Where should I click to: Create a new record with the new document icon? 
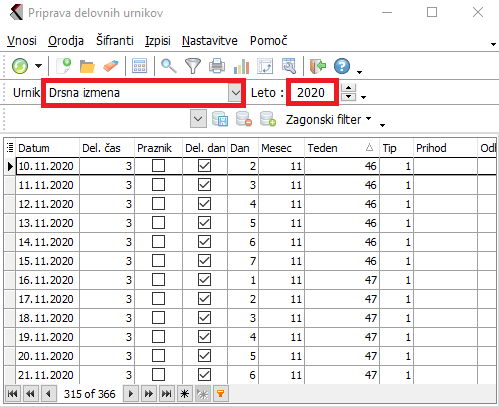point(64,66)
